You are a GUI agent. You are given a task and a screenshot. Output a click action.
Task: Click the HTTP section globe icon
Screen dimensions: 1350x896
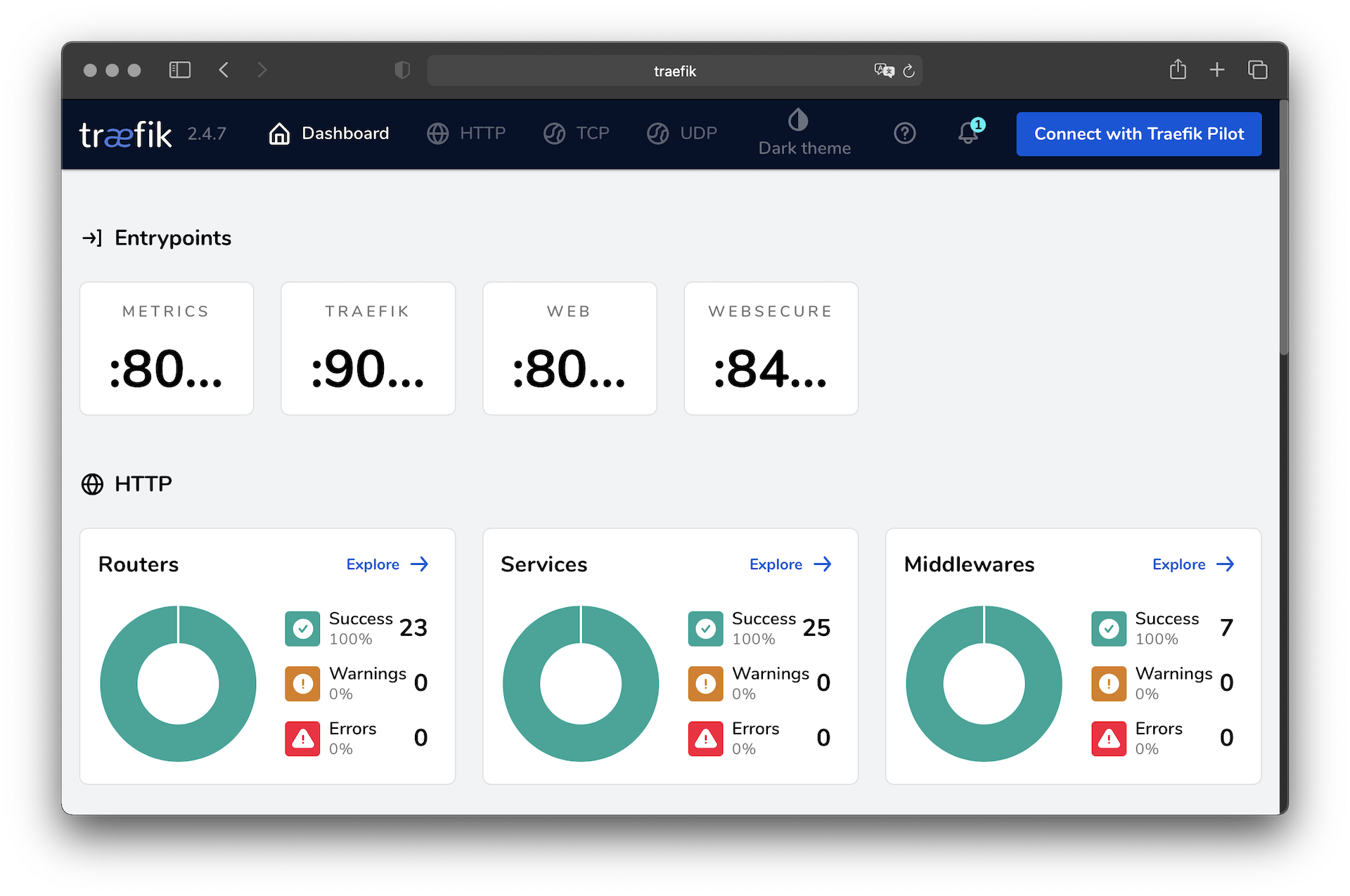click(x=92, y=484)
